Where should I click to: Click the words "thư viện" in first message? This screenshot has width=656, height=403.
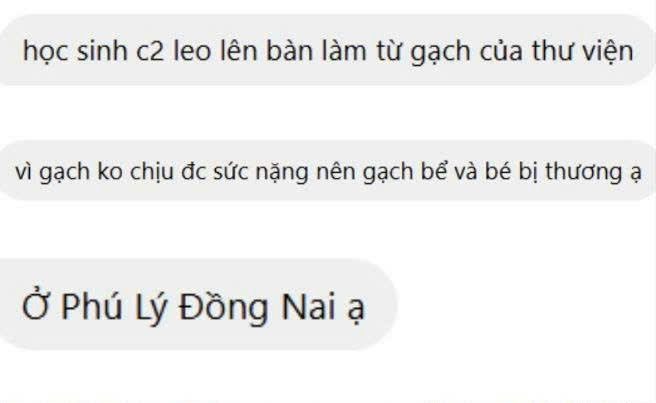582,51
